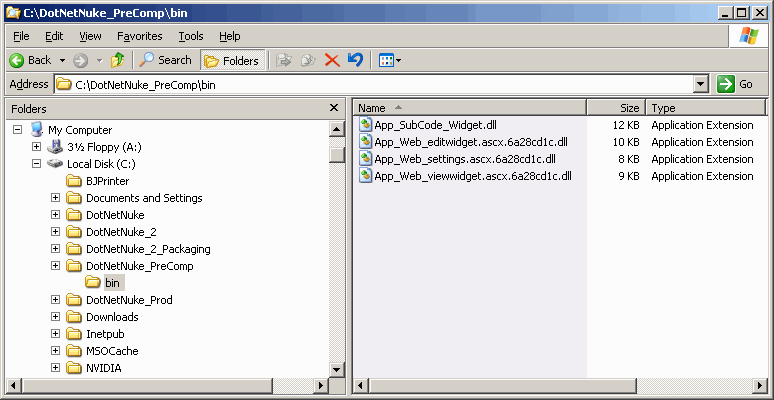Click the 3½ Floppy drive icon
This screenshot has width=774, height=400.
click(x=55, y=146)
